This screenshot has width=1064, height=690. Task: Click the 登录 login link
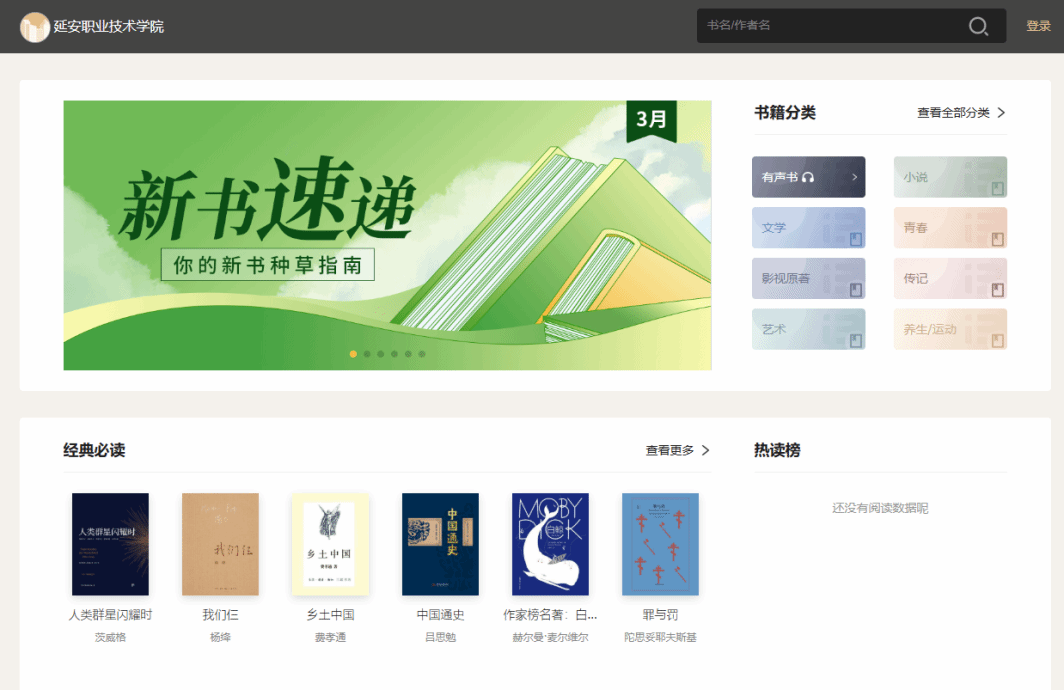coord(1038,26)
